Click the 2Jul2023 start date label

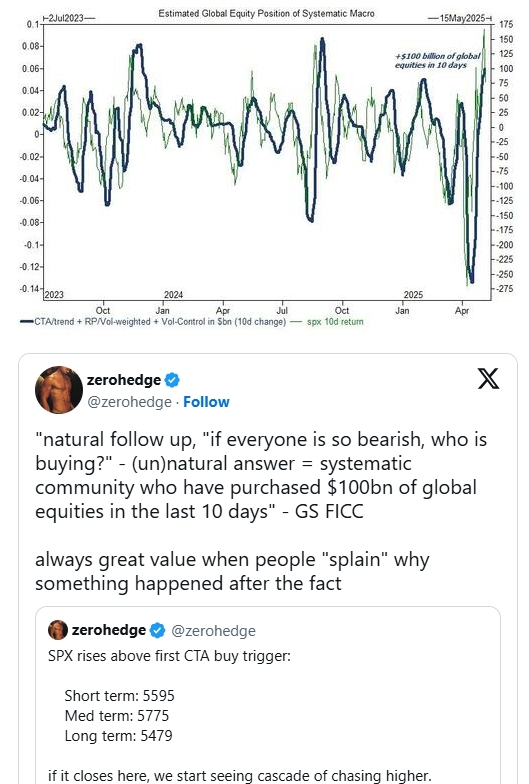pos(65,18)
